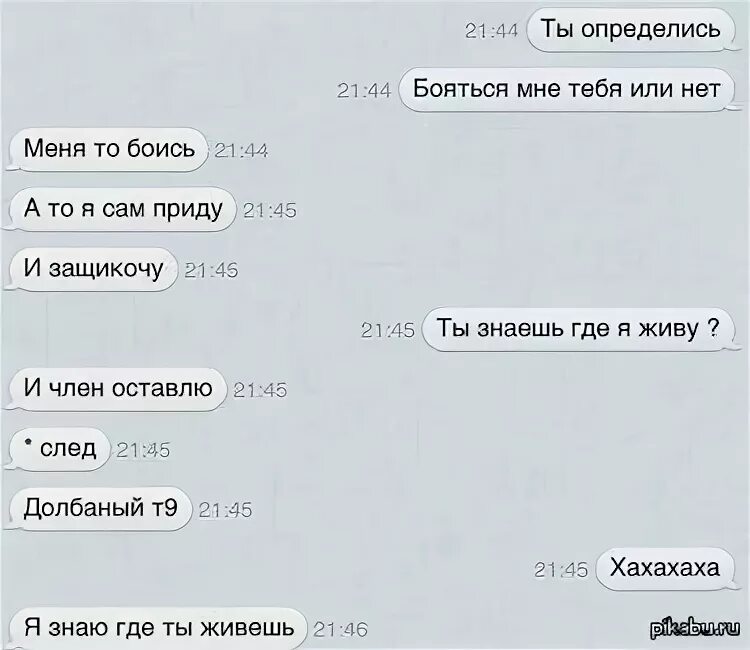
Task: Click the 21:44 timestamp beside 'Меня то боись'
Action: point(241,151)
